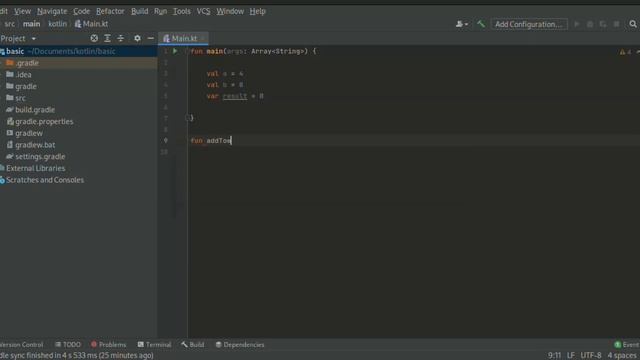Click the main breadcrumb
The image size is (640, 360).
(x=31, y=24)
